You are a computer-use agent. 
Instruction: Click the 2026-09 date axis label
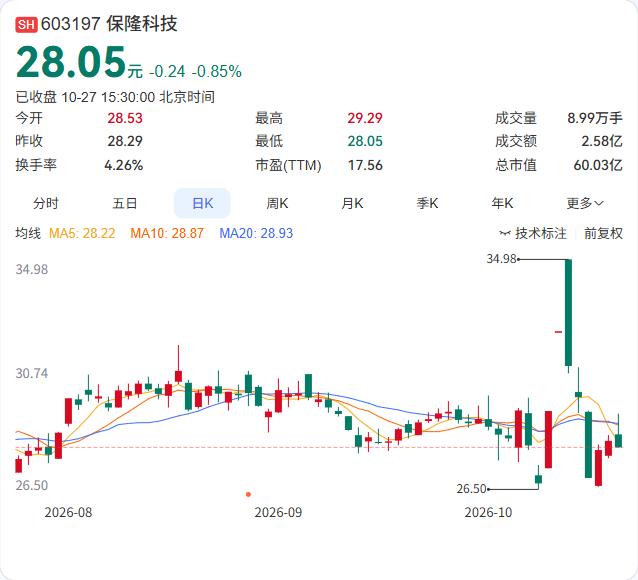click(x=278, y=512)
